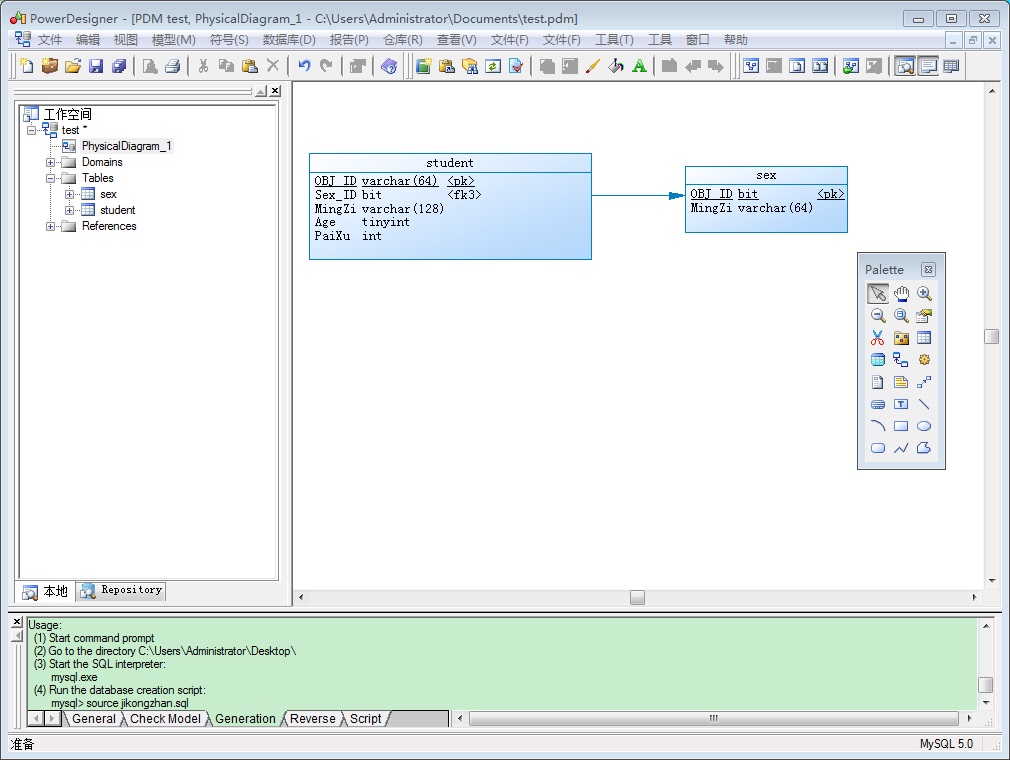Click the output horizontal scrollbar thumb

point(714,718)
